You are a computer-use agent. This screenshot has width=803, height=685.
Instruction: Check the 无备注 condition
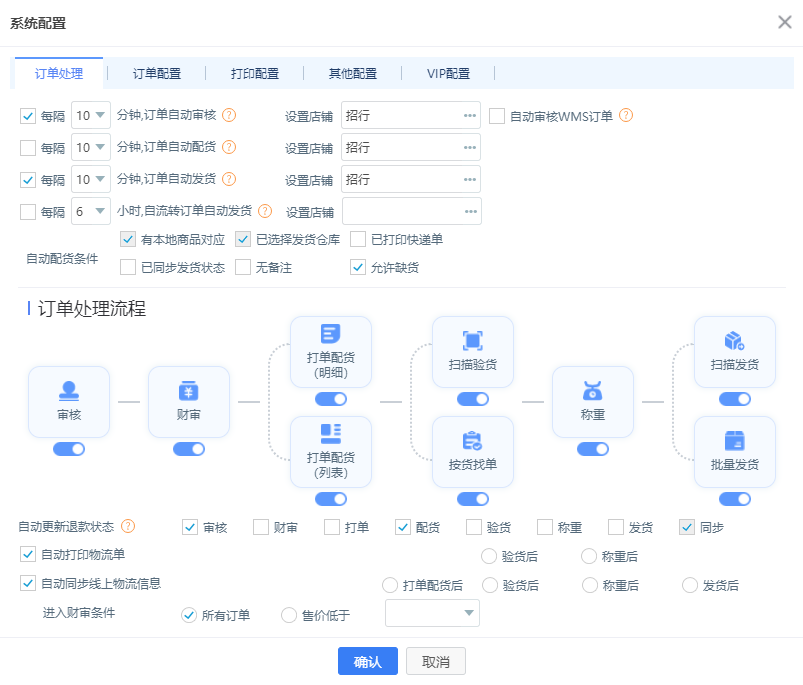(243, 267)
